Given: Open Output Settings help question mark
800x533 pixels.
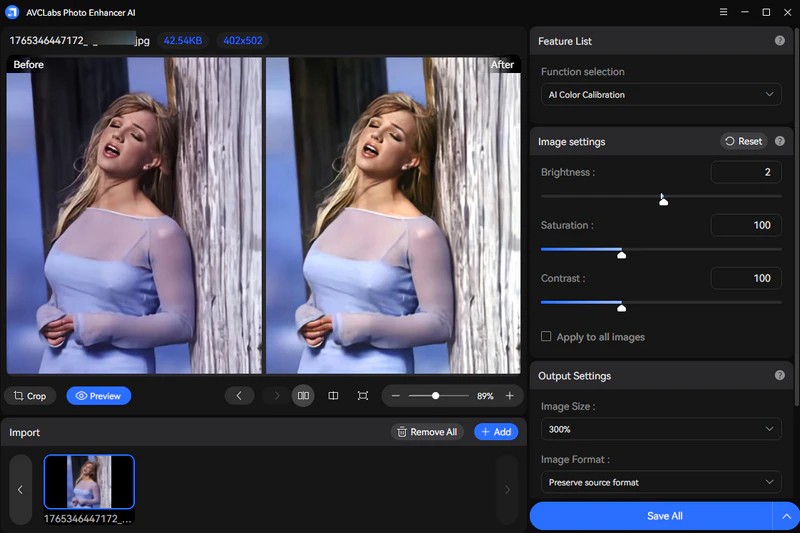Looking at the screenshot, I should 780,375.
